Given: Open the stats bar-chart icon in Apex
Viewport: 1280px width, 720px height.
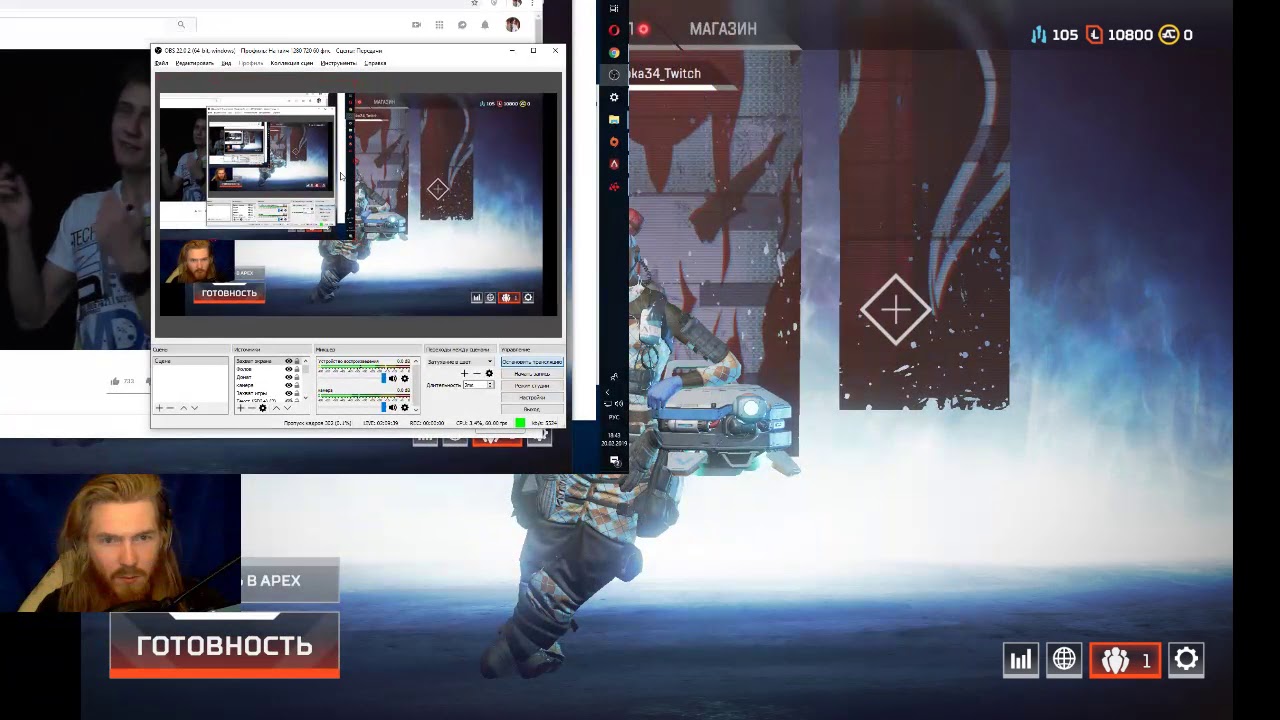Looking at the screenshot, I should (1021, 659).
